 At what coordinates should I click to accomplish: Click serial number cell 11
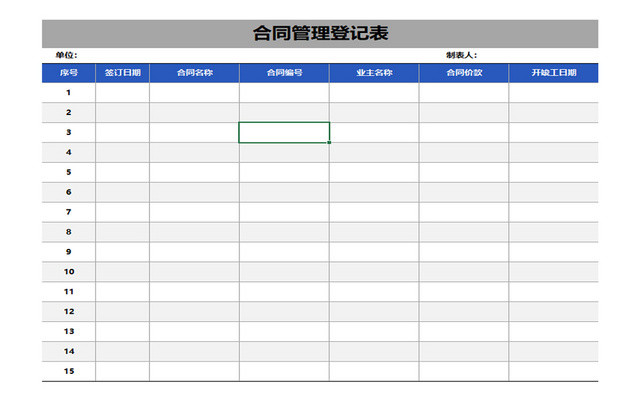click(x=69, y=292)
